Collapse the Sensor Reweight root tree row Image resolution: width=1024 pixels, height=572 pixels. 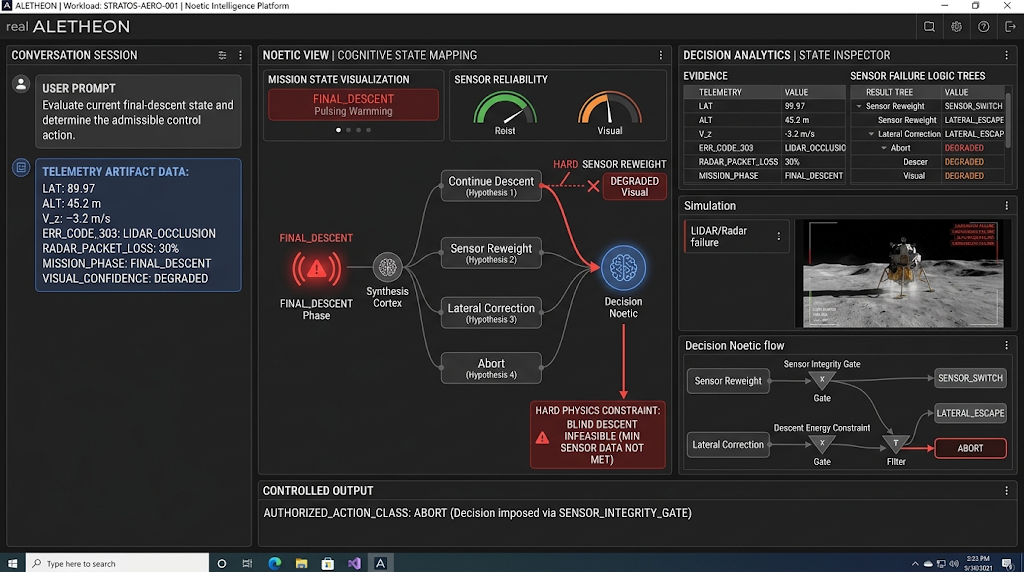tap(859, 106)
